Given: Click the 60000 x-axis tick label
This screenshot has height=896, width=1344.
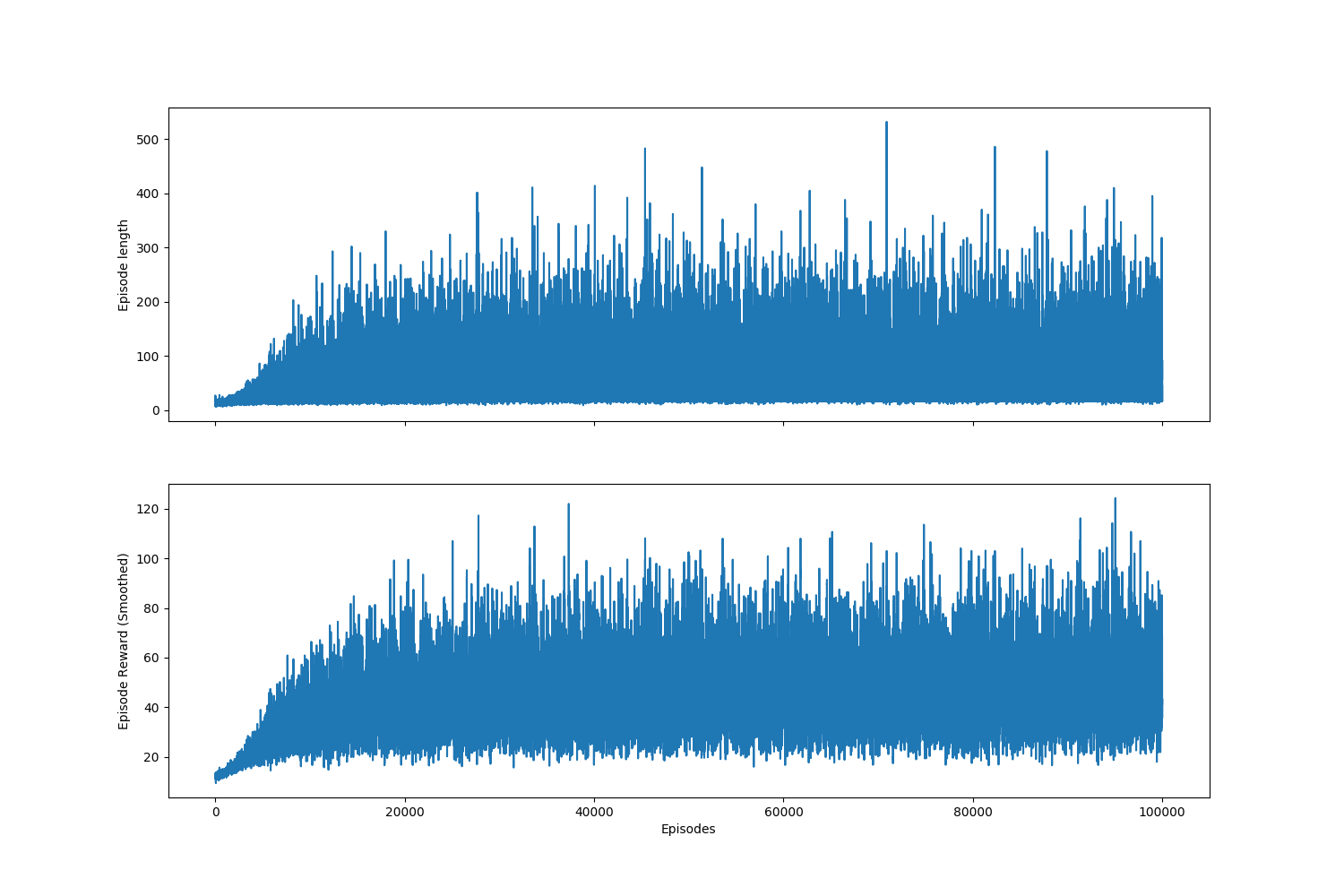Looking at the screenshot, I should (783, 811).
